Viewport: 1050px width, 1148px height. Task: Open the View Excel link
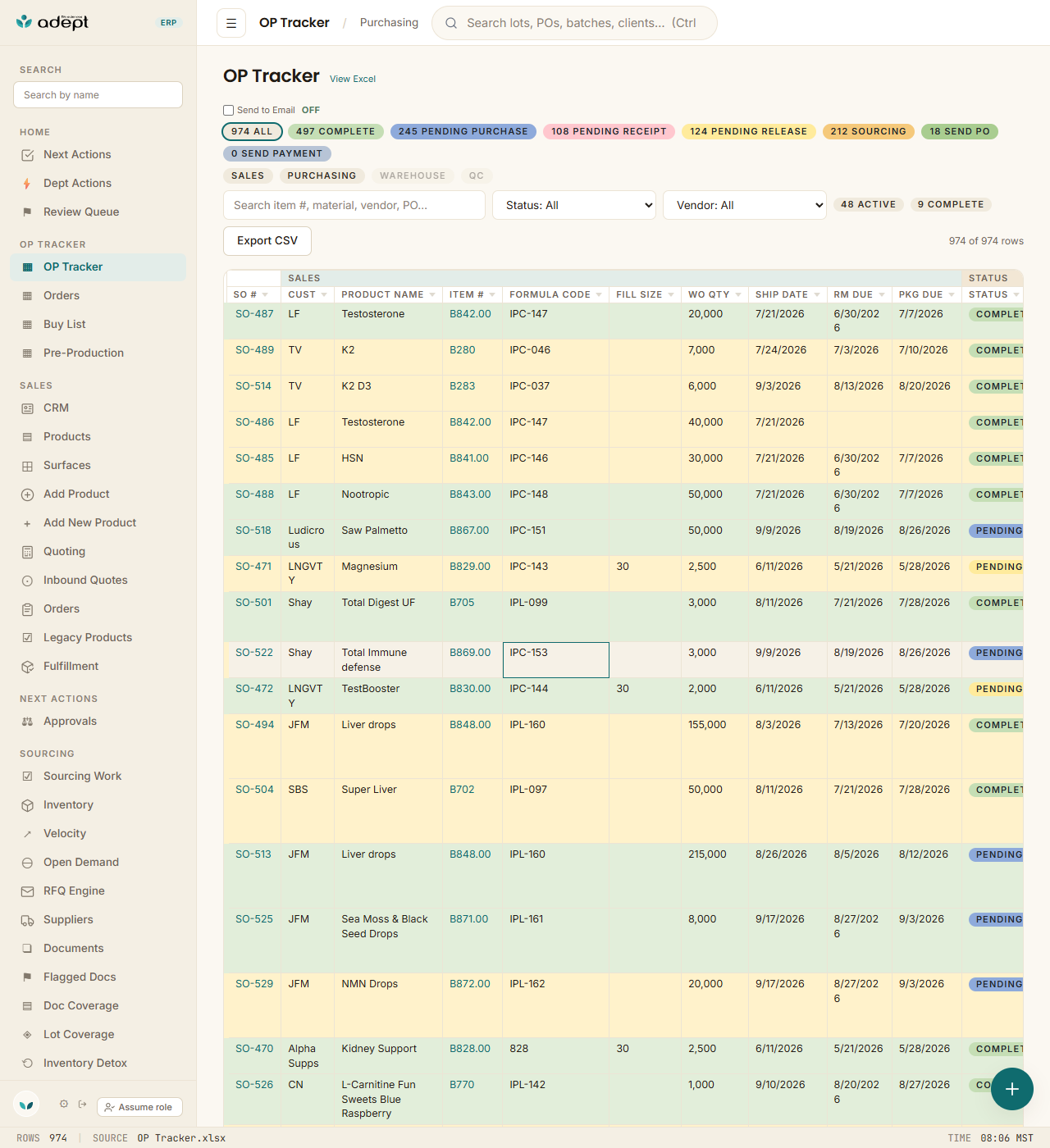[x=353, y=80]
